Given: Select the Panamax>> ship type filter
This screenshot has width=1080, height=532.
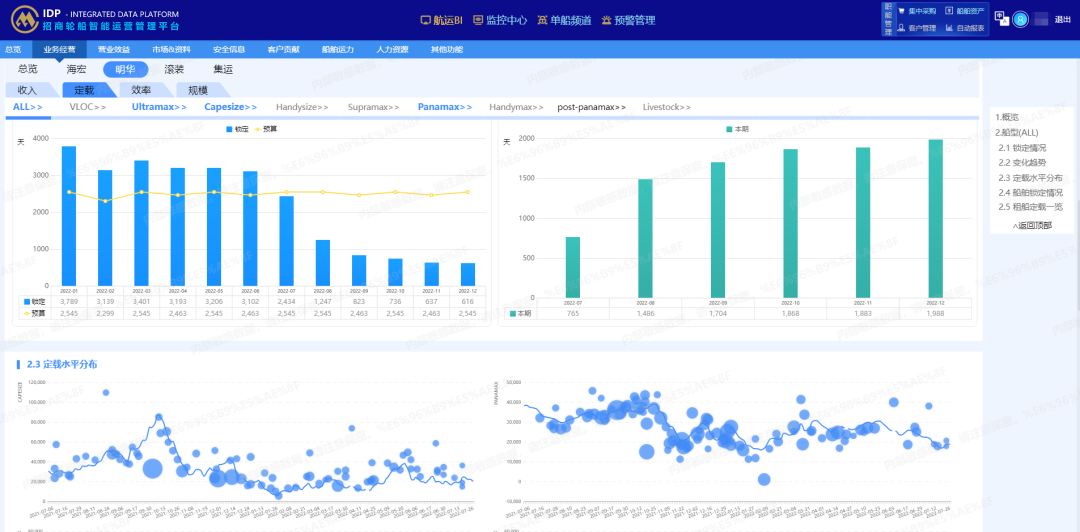Looking at the screenshot, I should coord(445,107).
